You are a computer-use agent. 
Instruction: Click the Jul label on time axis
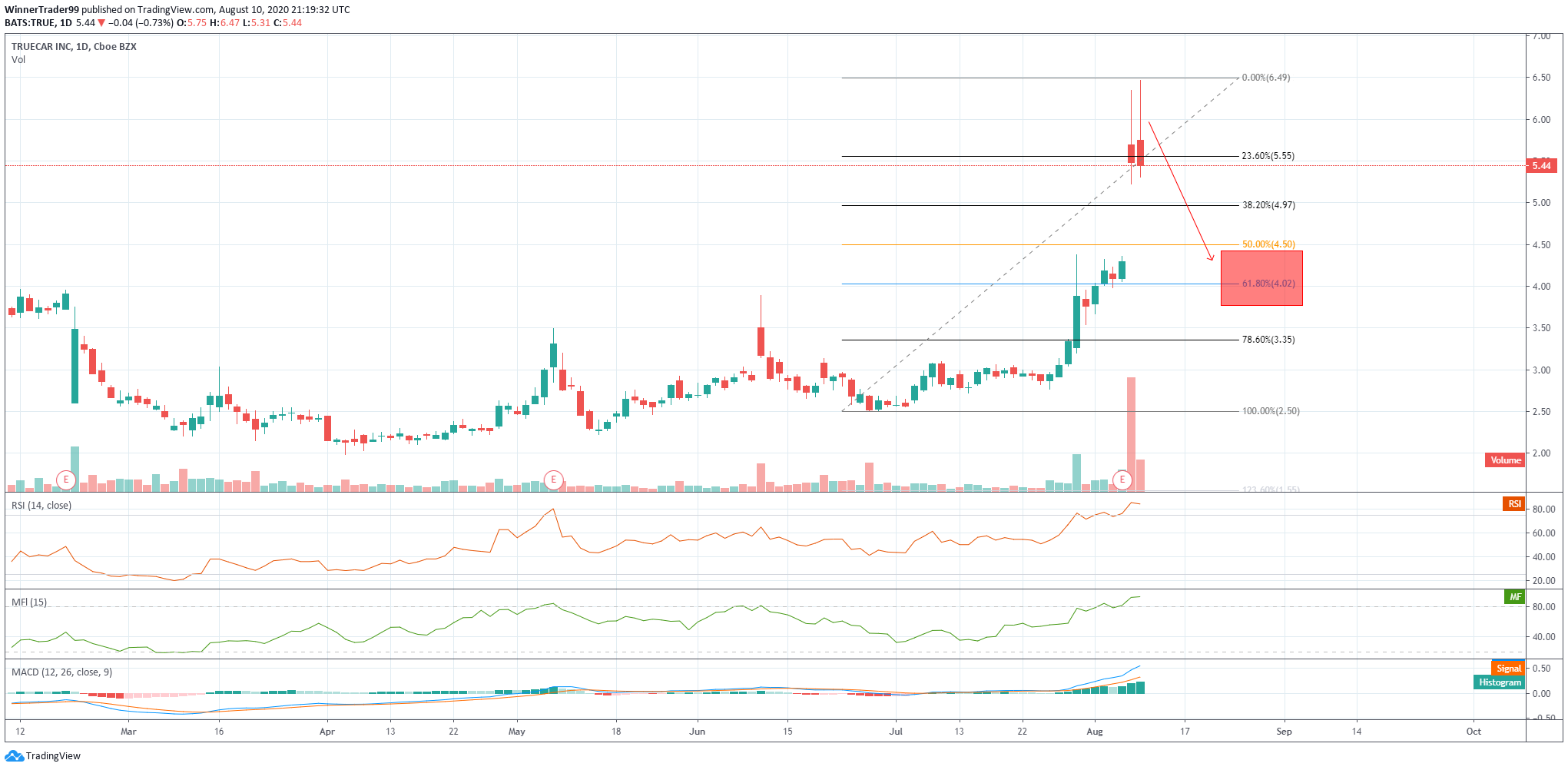tap(896, 732)
